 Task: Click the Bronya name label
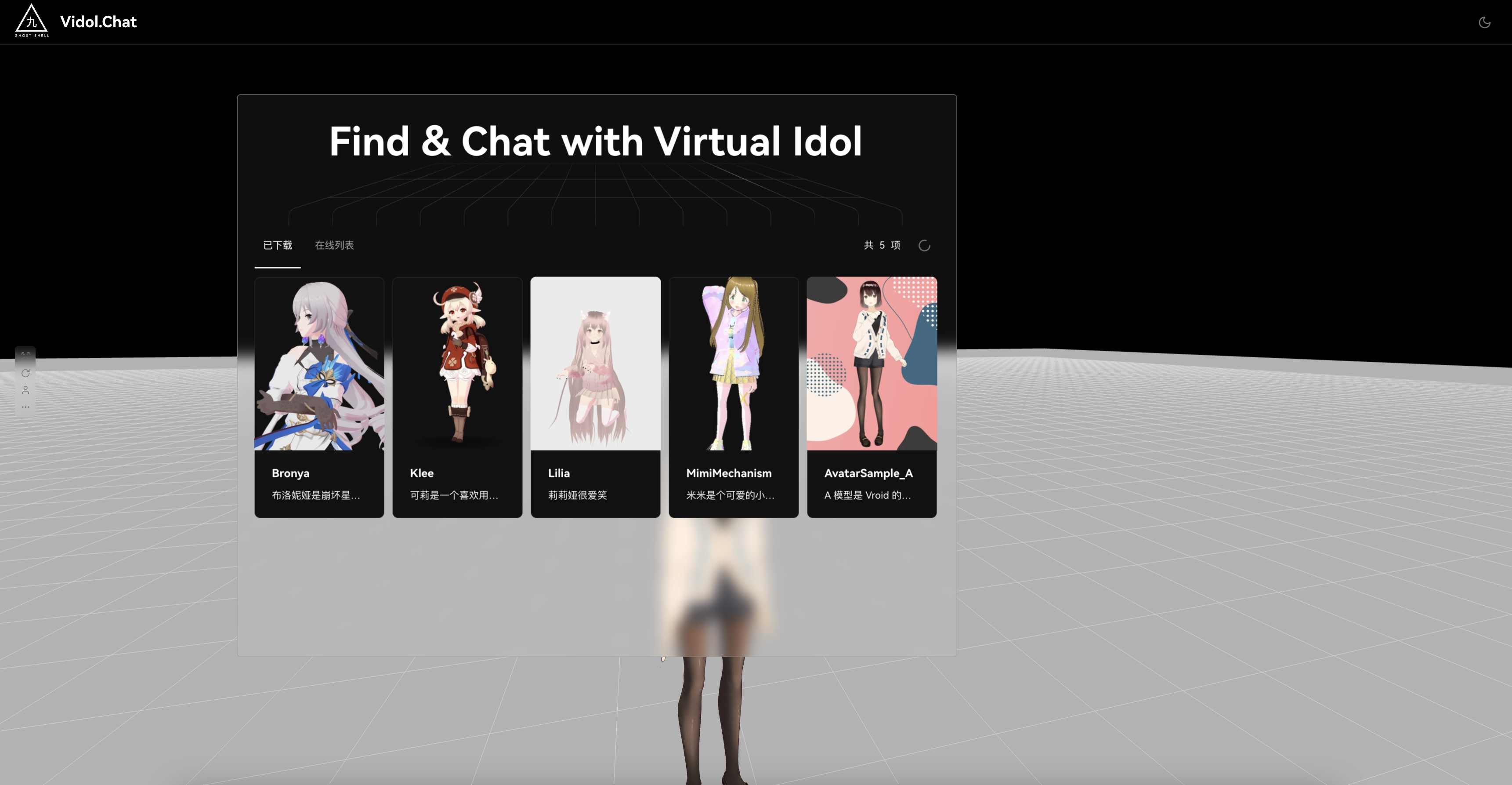pos(290,473)
